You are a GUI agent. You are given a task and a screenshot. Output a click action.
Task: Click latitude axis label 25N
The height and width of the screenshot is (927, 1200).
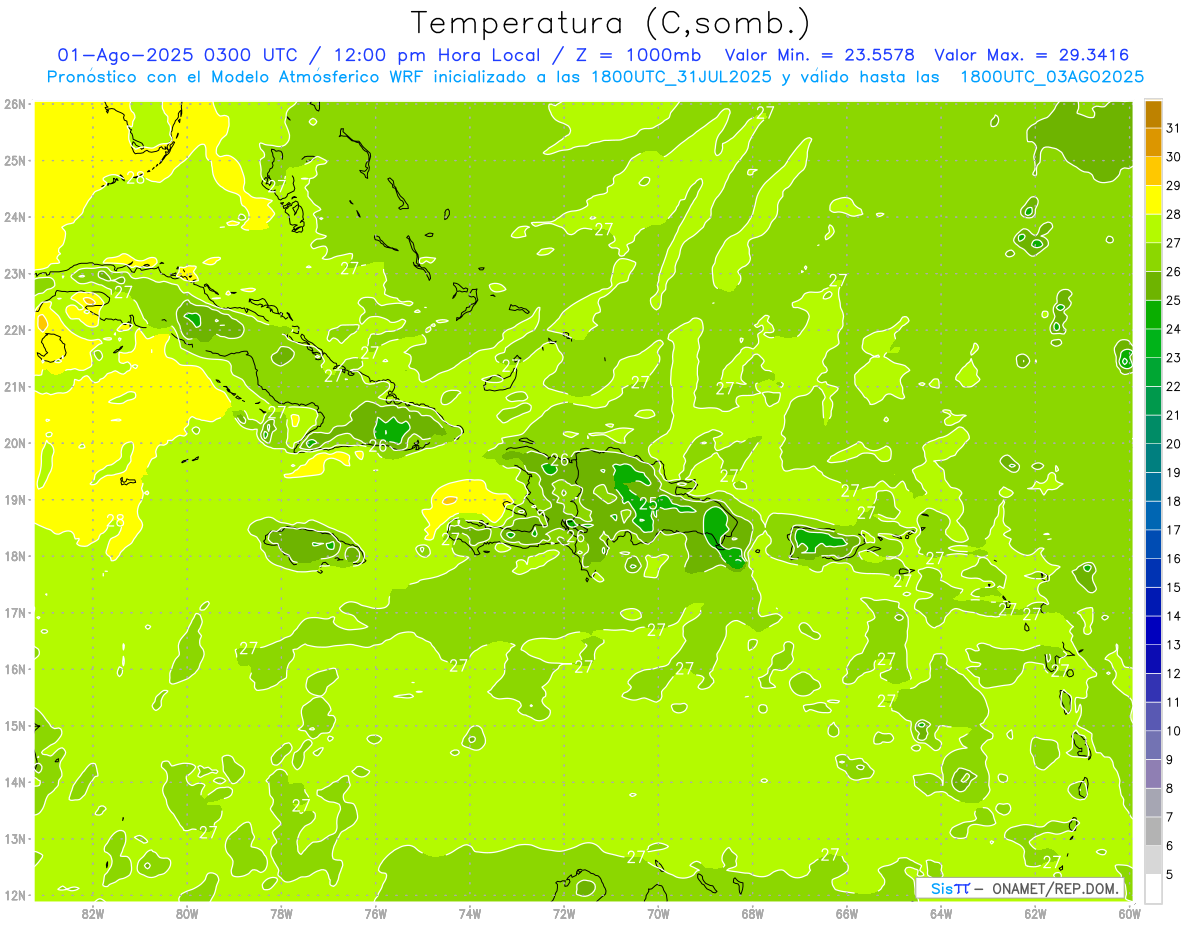(14, 160)
